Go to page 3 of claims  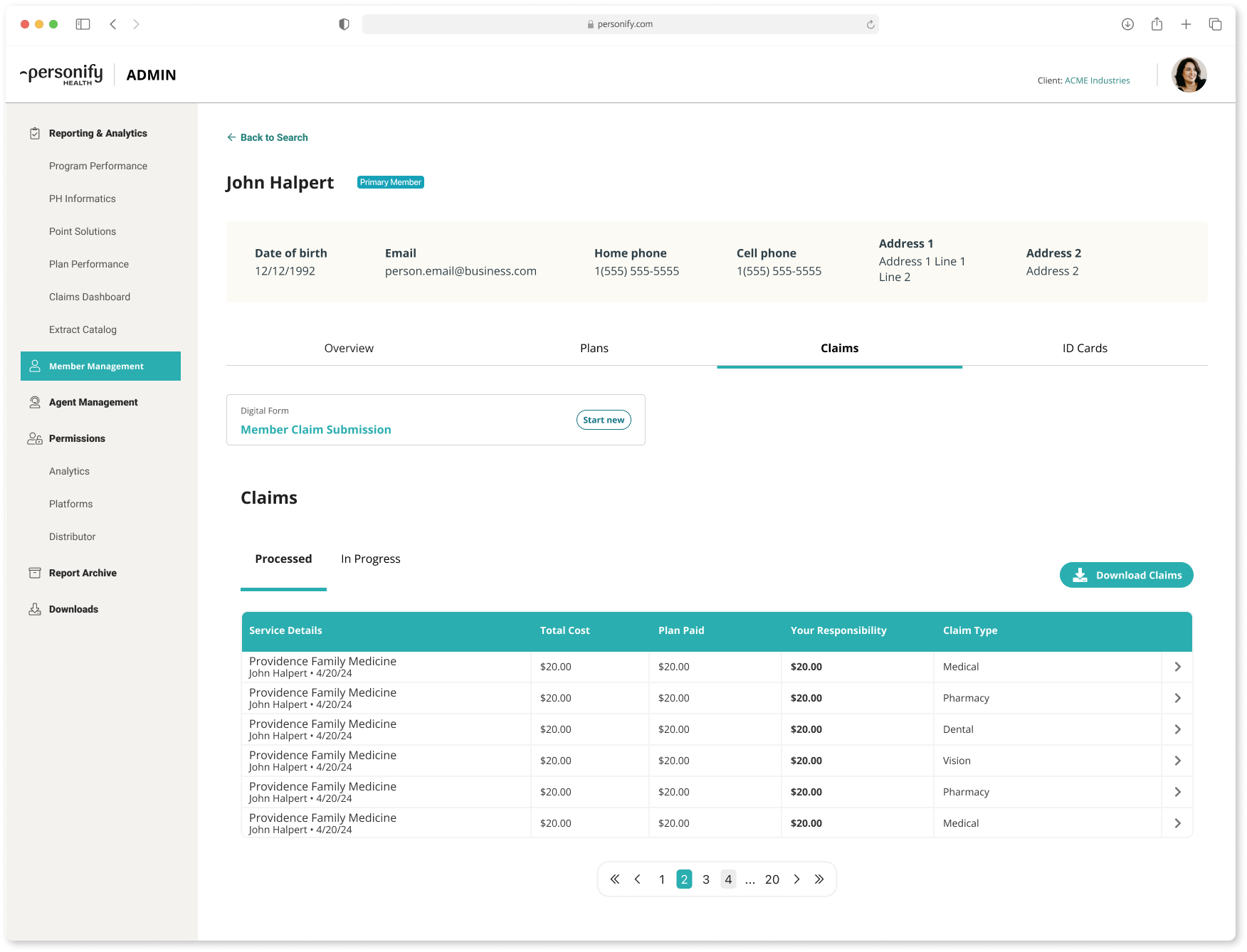706,879
